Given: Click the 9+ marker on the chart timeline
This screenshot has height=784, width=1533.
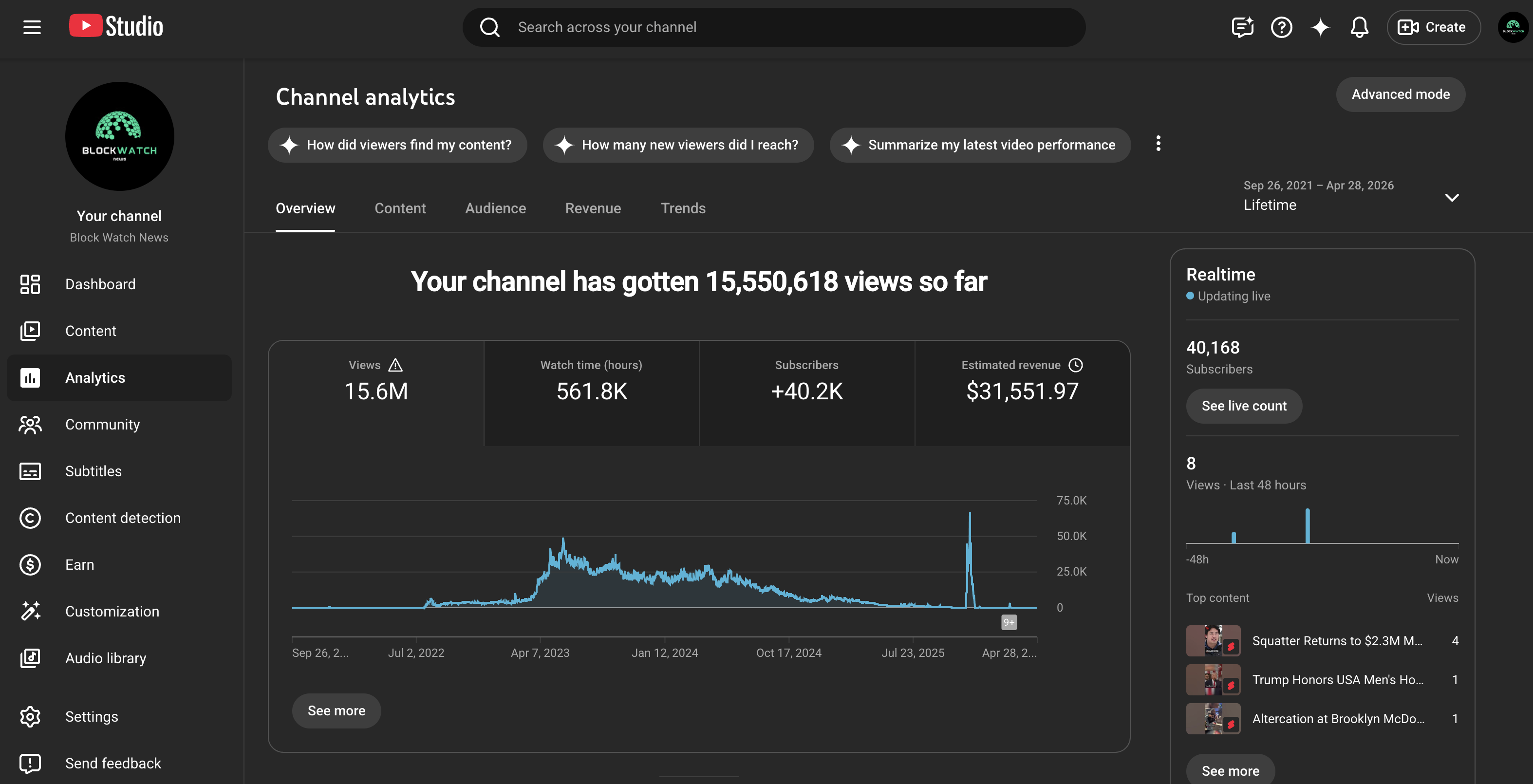Looking at the screenshot, I should tap(1009, 622).
